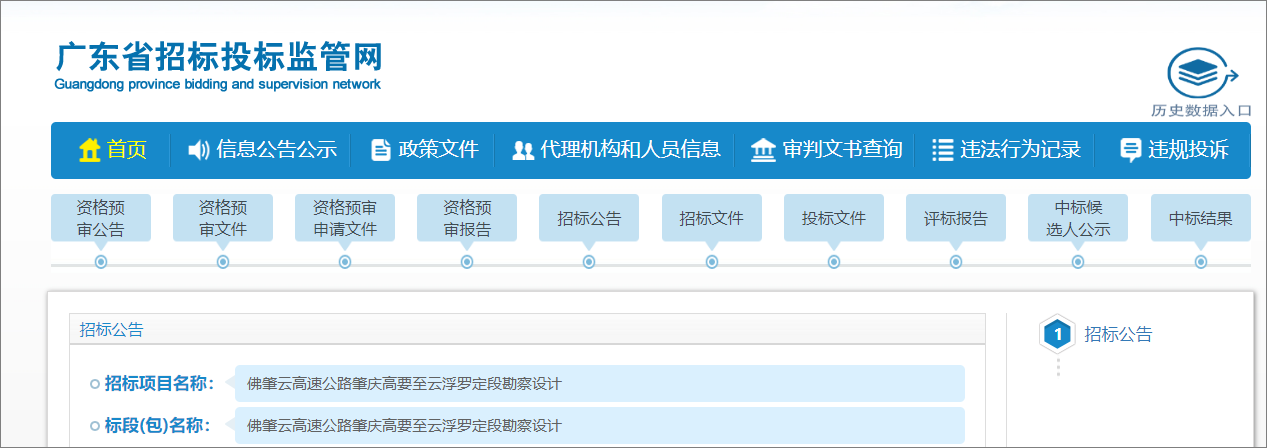This screenshot has height=448, width=1267.
Task: Go to the 中标结果 stage tab
Action: 1200,218
